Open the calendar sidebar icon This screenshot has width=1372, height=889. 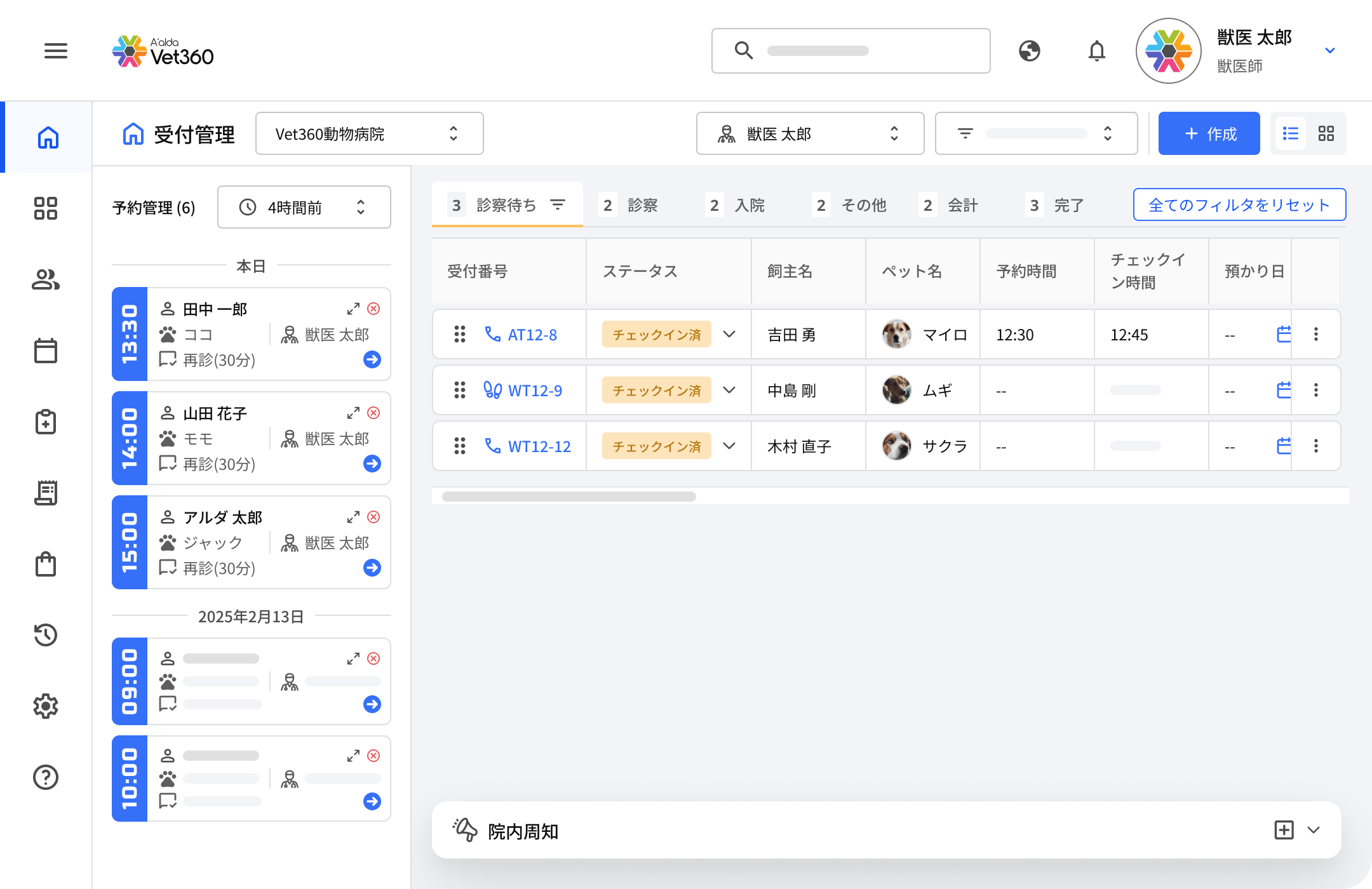pyautogui.click(x=46, y=351)
